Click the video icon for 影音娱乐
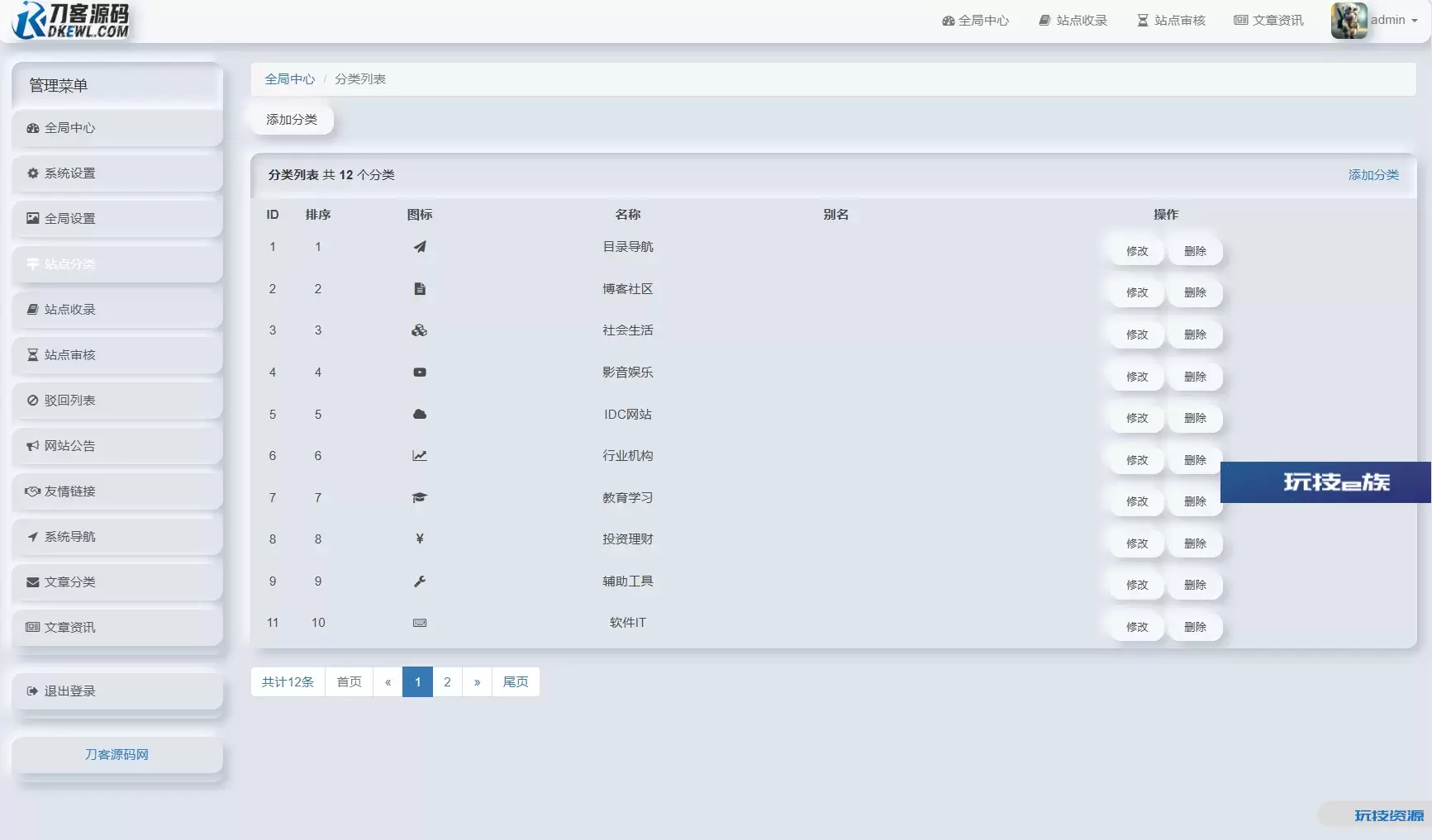 (420, 373)
